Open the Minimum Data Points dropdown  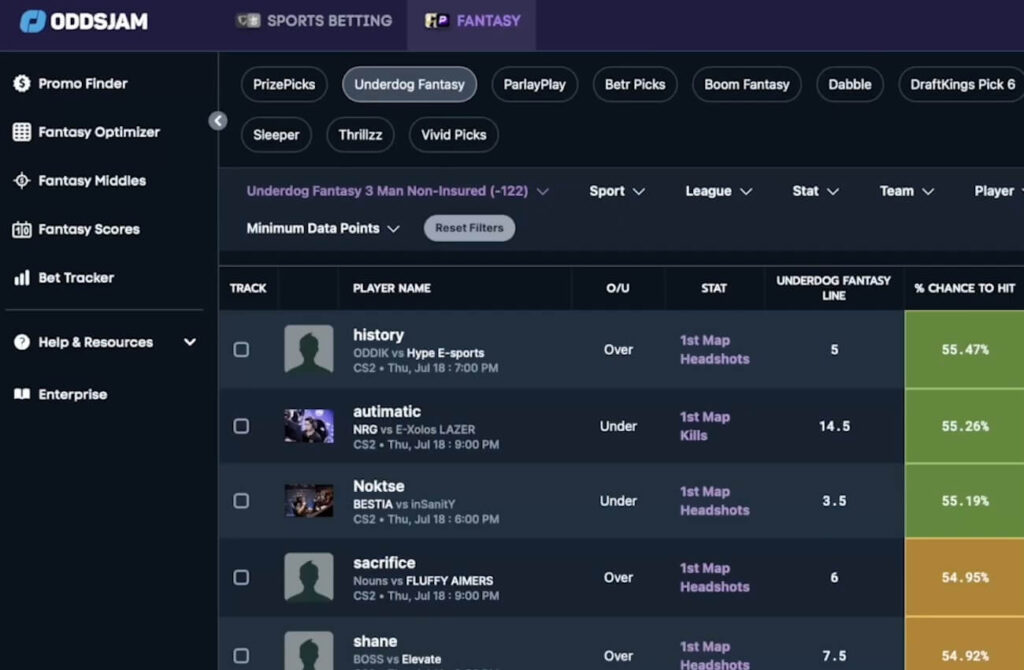pos(322,228)
